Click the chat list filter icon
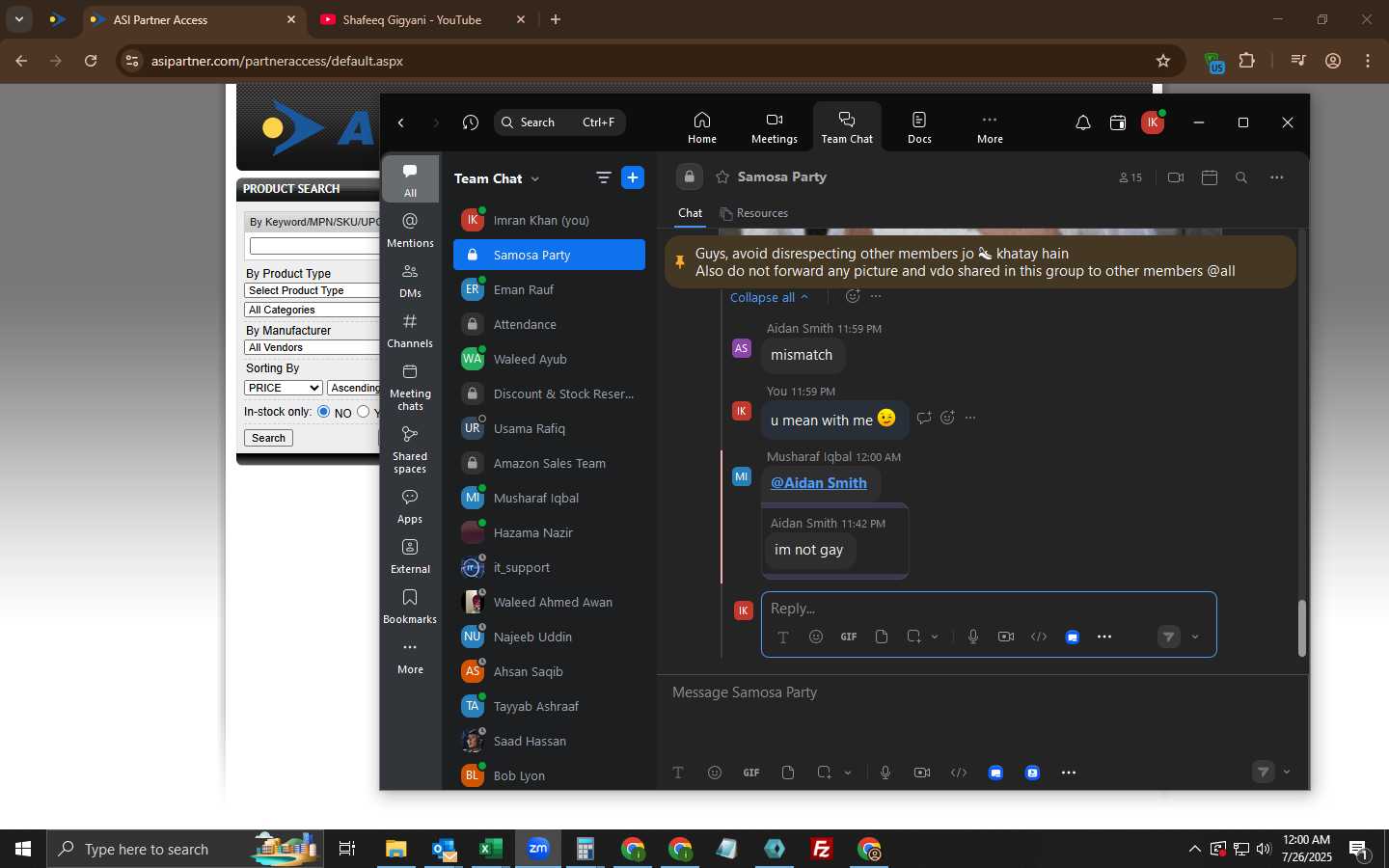The image size is (1389, 868). point(603,177)
